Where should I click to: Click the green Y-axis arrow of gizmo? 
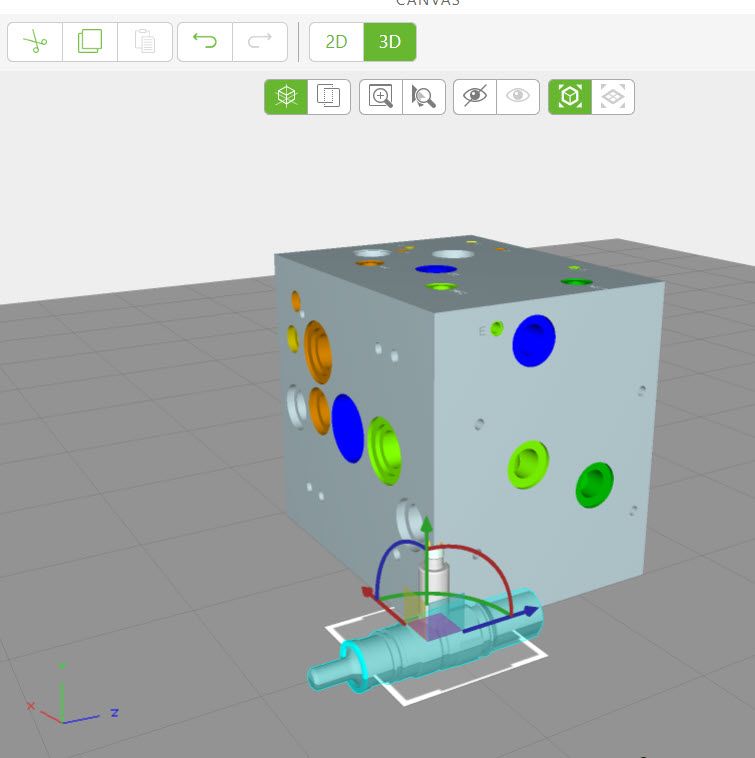[426, 526]
